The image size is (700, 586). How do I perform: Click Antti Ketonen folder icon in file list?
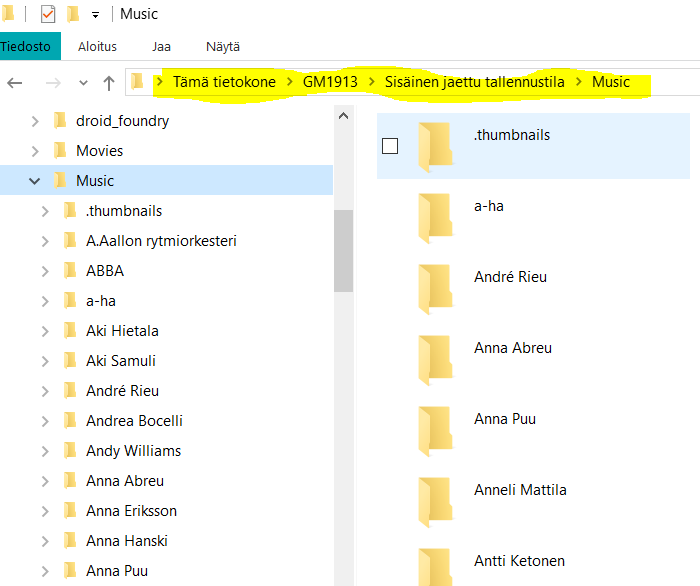coord(436,567)
